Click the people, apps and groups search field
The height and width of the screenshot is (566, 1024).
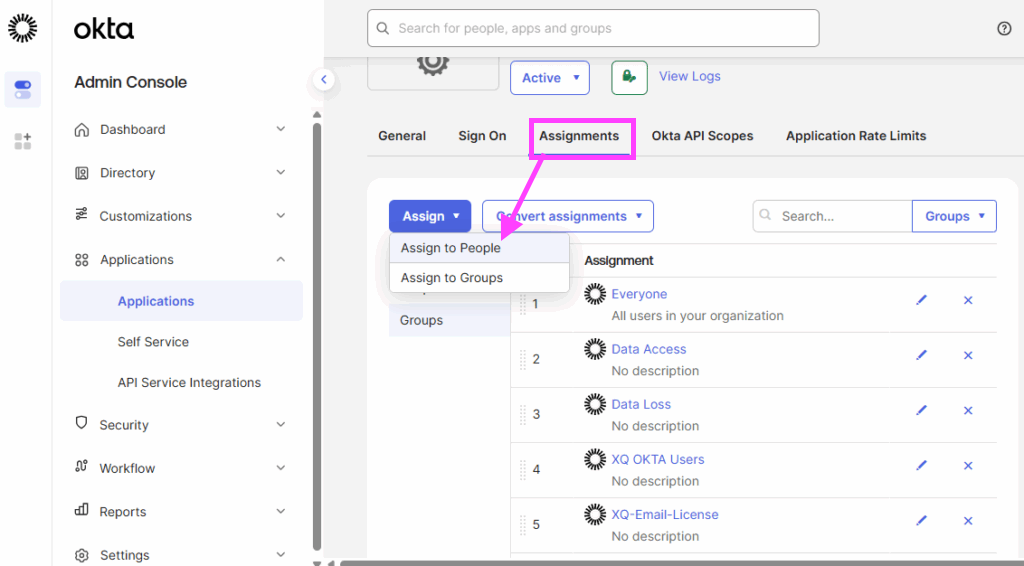click(x=593, y=28)
